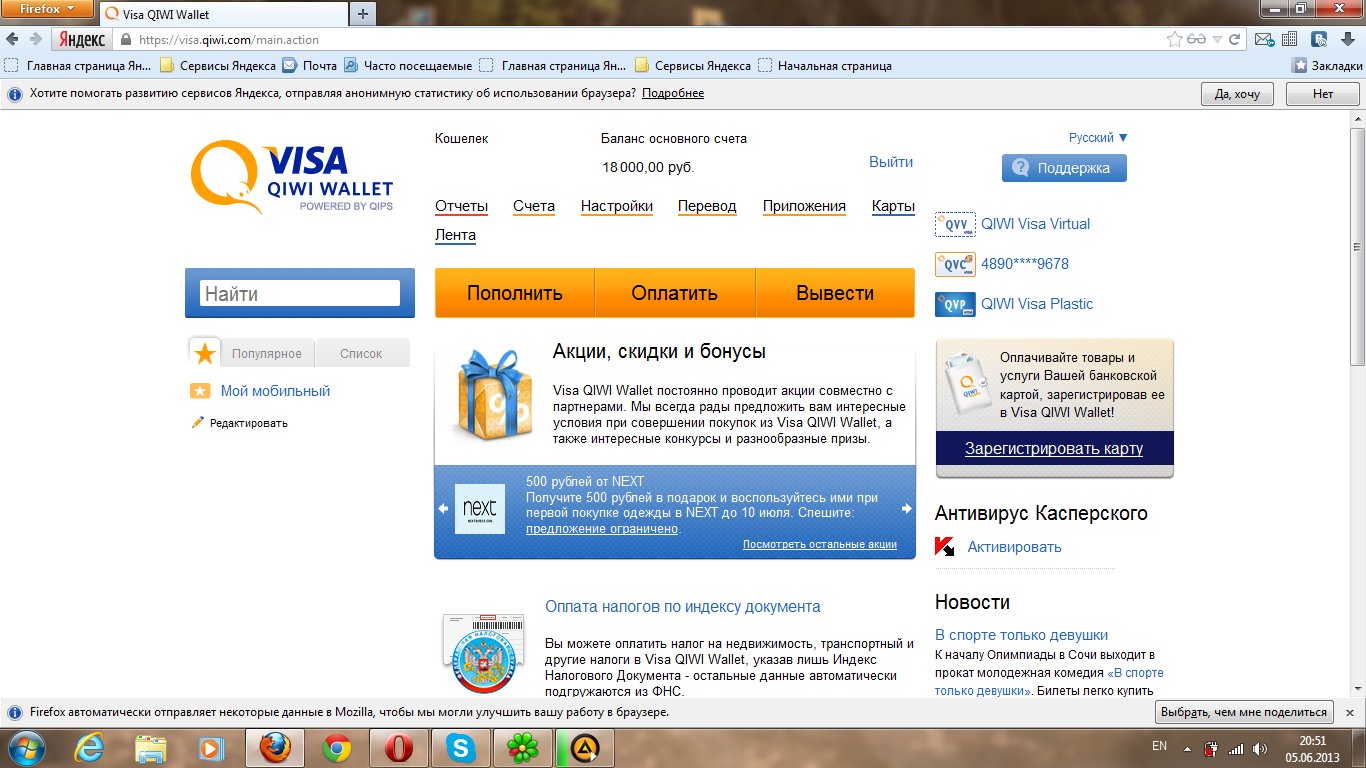1366x768 pixels.
Task: Switch to the Популярное tab
Action: (x=267, y=354)
